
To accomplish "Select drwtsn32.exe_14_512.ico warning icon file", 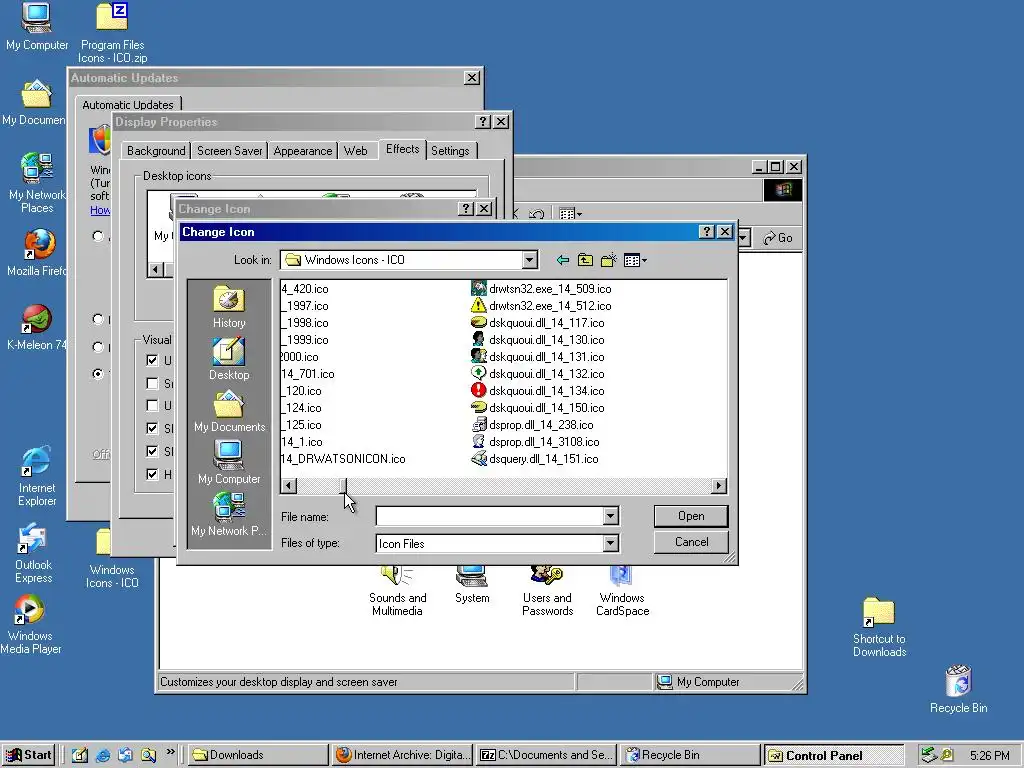I will [541, 306].
